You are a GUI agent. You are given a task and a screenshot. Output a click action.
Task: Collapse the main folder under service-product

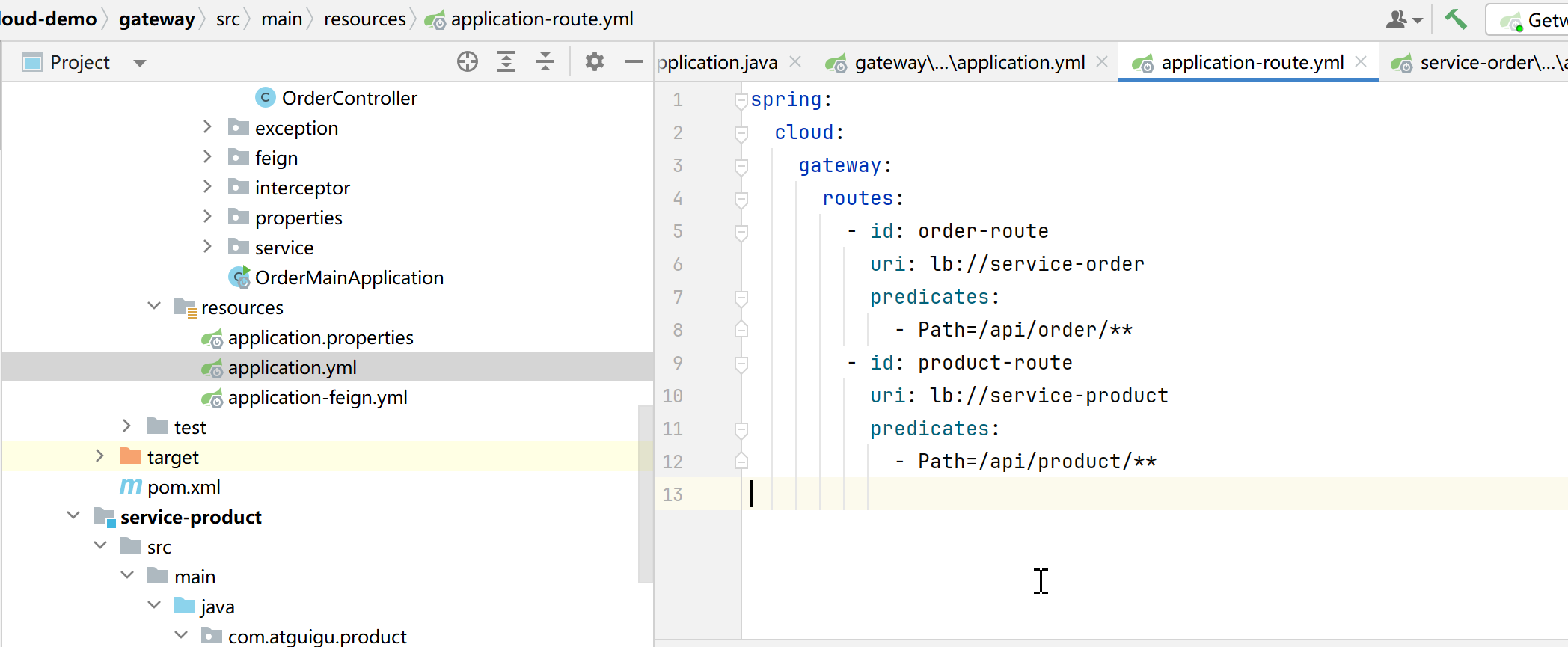127,576
